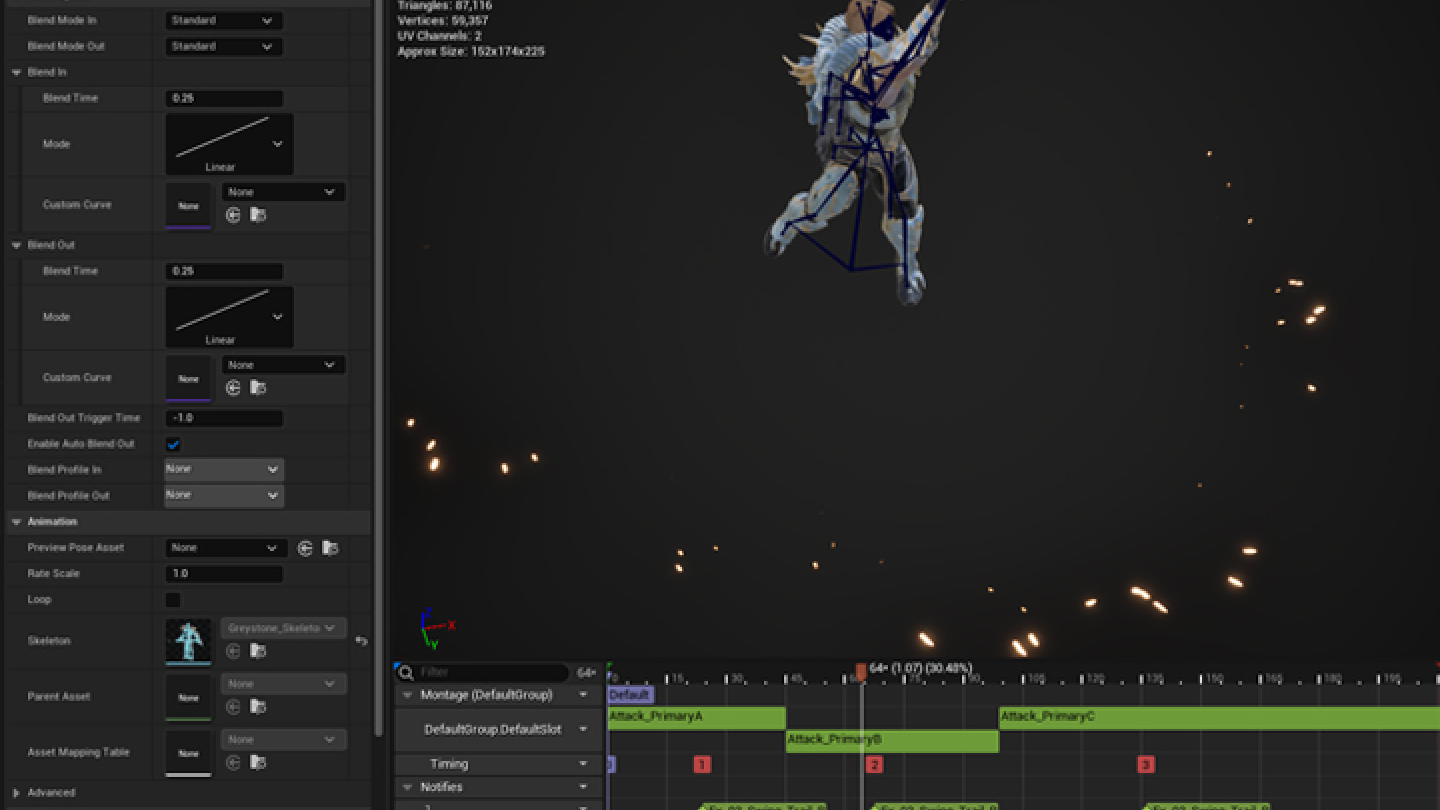Browse to Parent Asset icon
1440x810 pixels.
tap(258, 707)
